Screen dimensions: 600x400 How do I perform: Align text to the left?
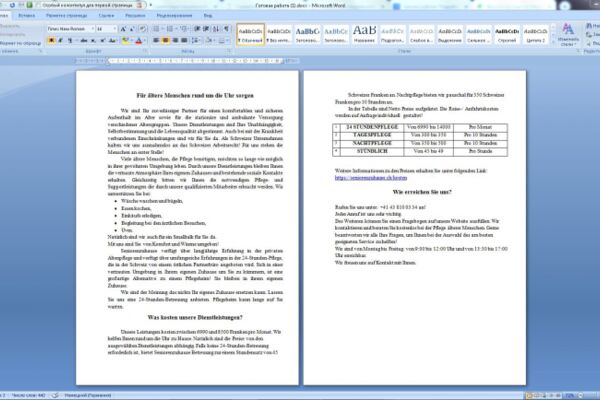(156, 41)
